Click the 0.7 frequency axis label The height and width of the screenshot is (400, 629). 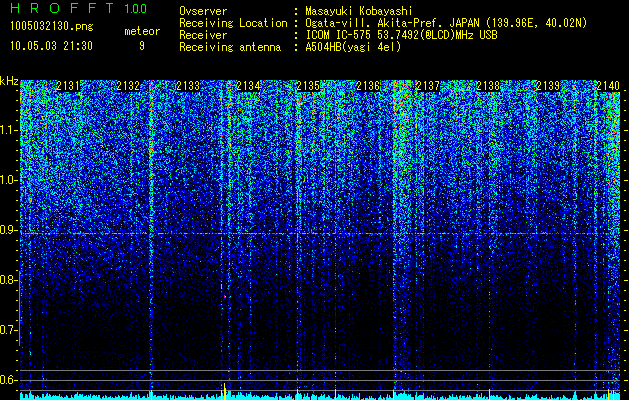pyautogui.click(x=9, y=330)
